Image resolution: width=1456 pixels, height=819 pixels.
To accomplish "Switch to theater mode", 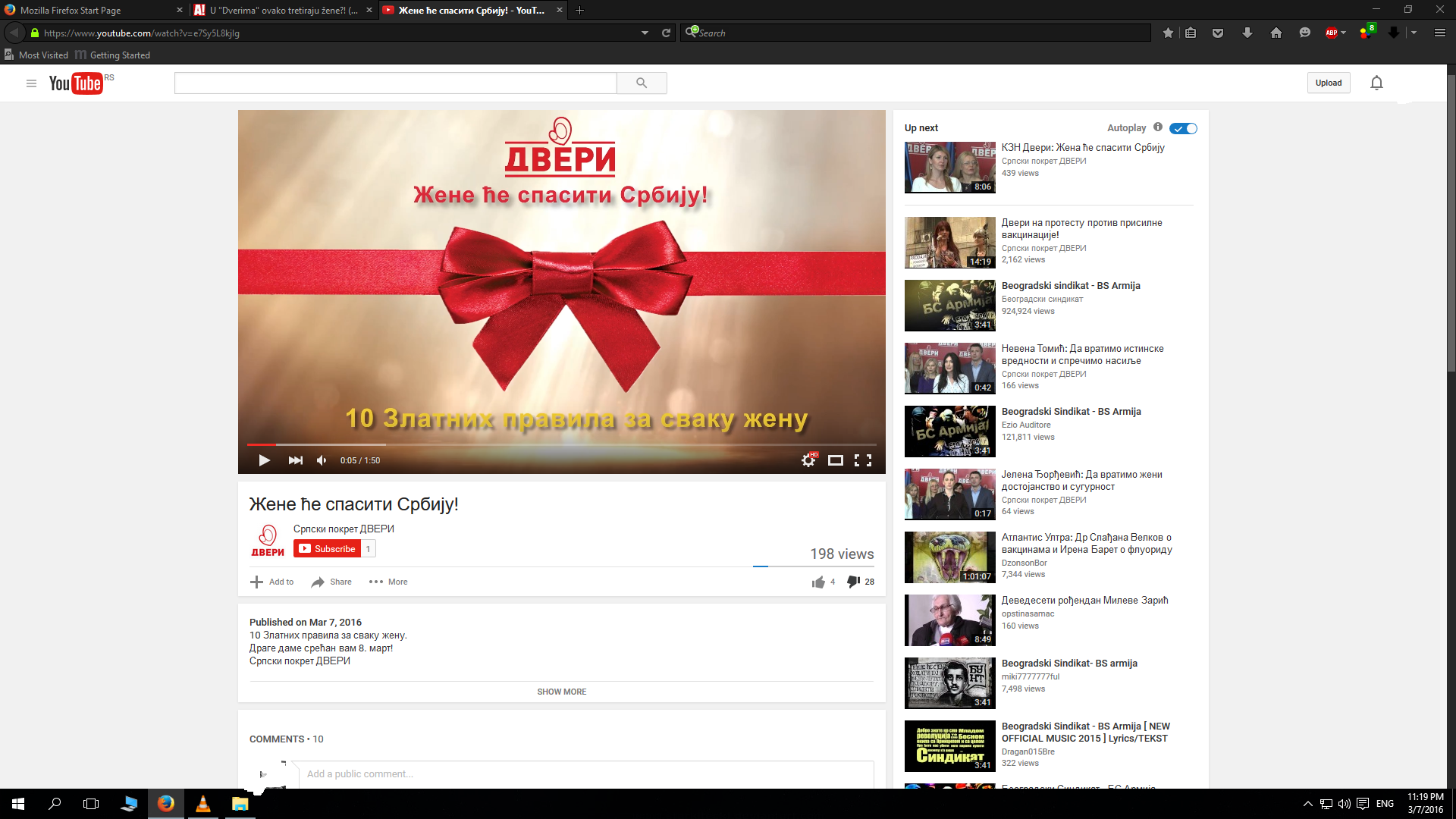I will 835,460.
